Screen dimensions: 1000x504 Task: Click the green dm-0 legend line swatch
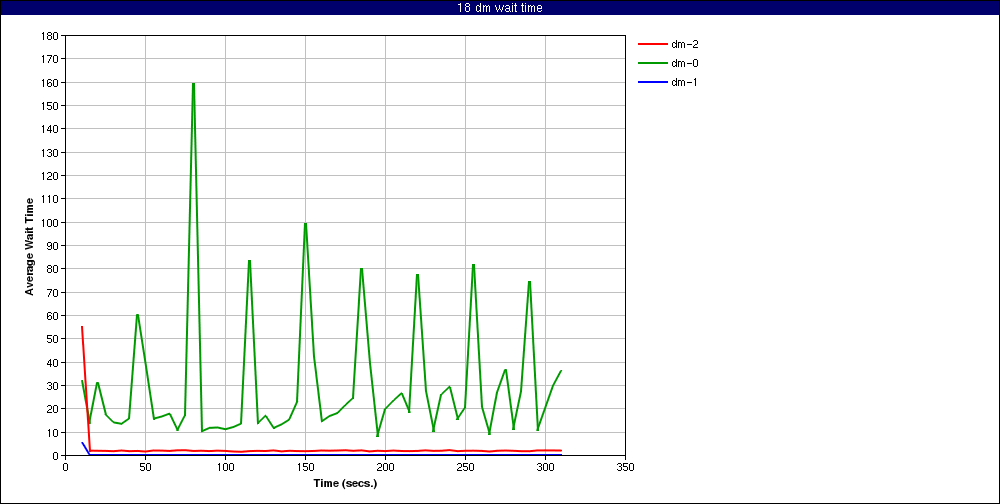tap(651, 63)
